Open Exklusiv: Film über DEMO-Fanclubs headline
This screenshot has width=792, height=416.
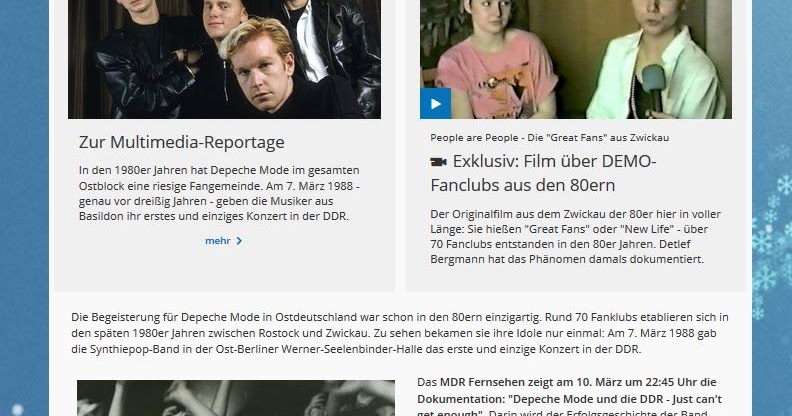(543, 173)
